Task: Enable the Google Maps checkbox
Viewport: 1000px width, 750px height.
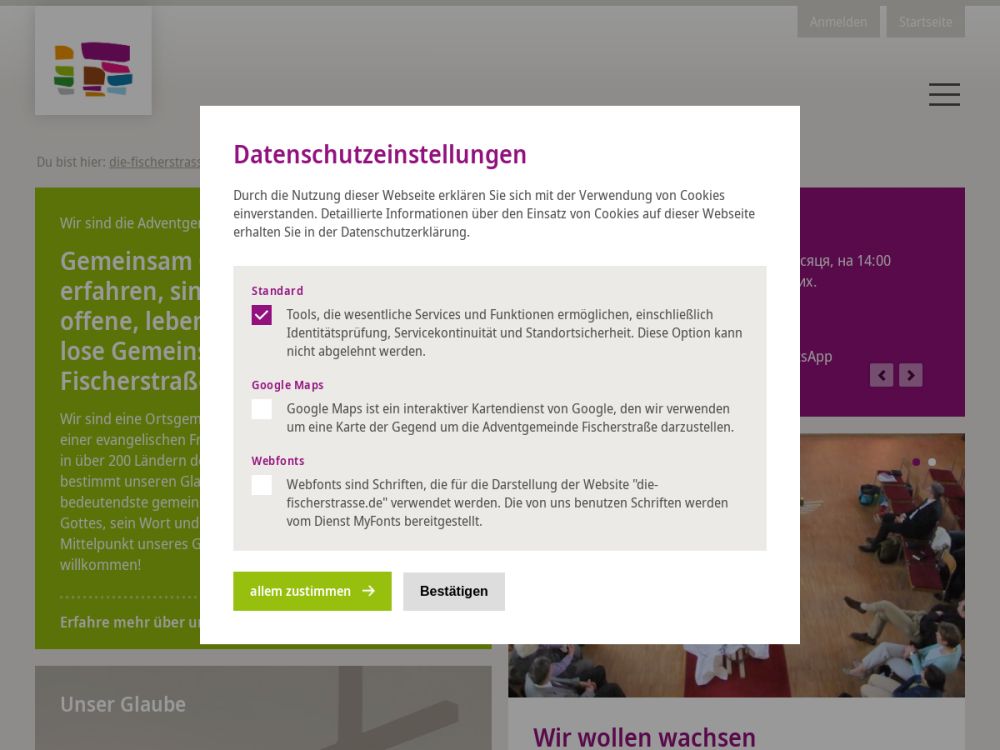Action: coord(262,409)
